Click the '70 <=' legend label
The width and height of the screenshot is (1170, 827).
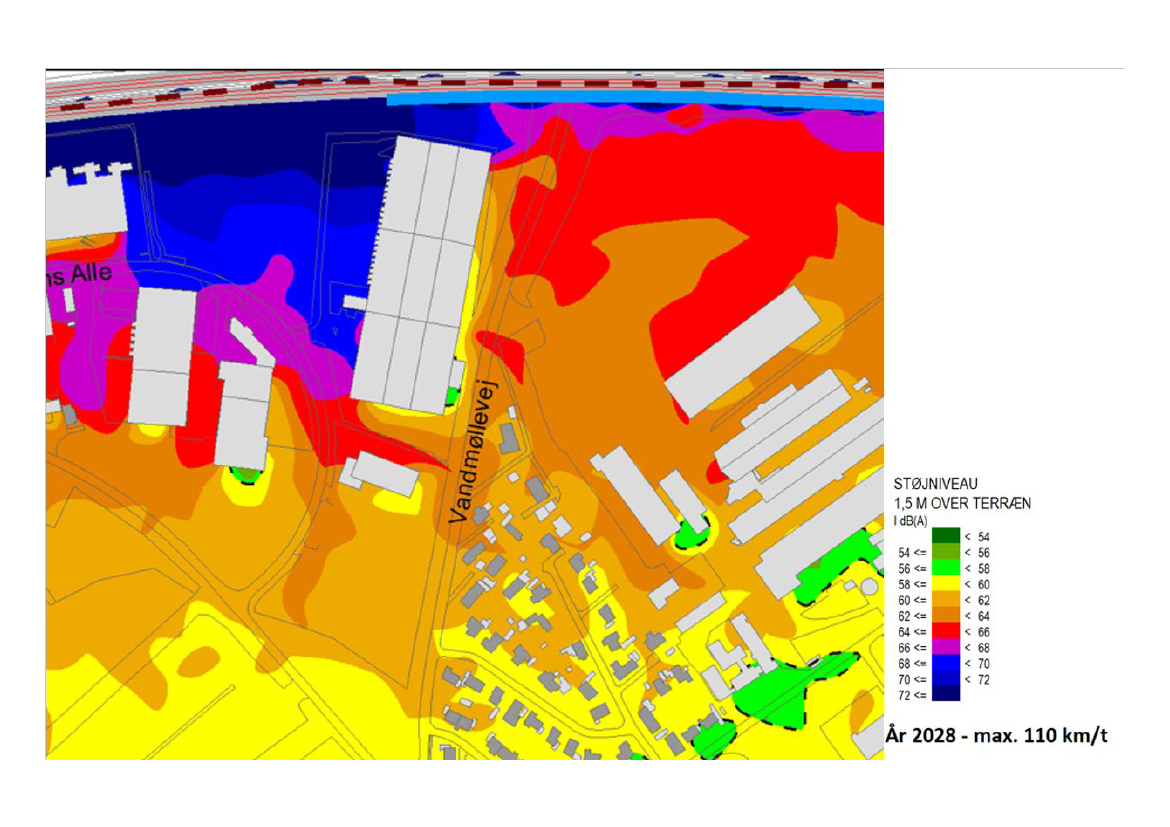(x=912, y=680)
